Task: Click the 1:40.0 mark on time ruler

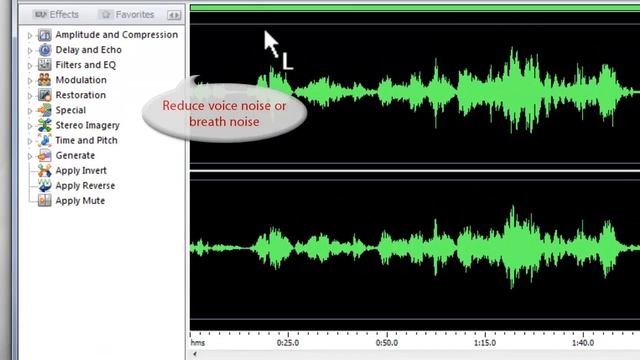Action: click(x=583, y=343)
